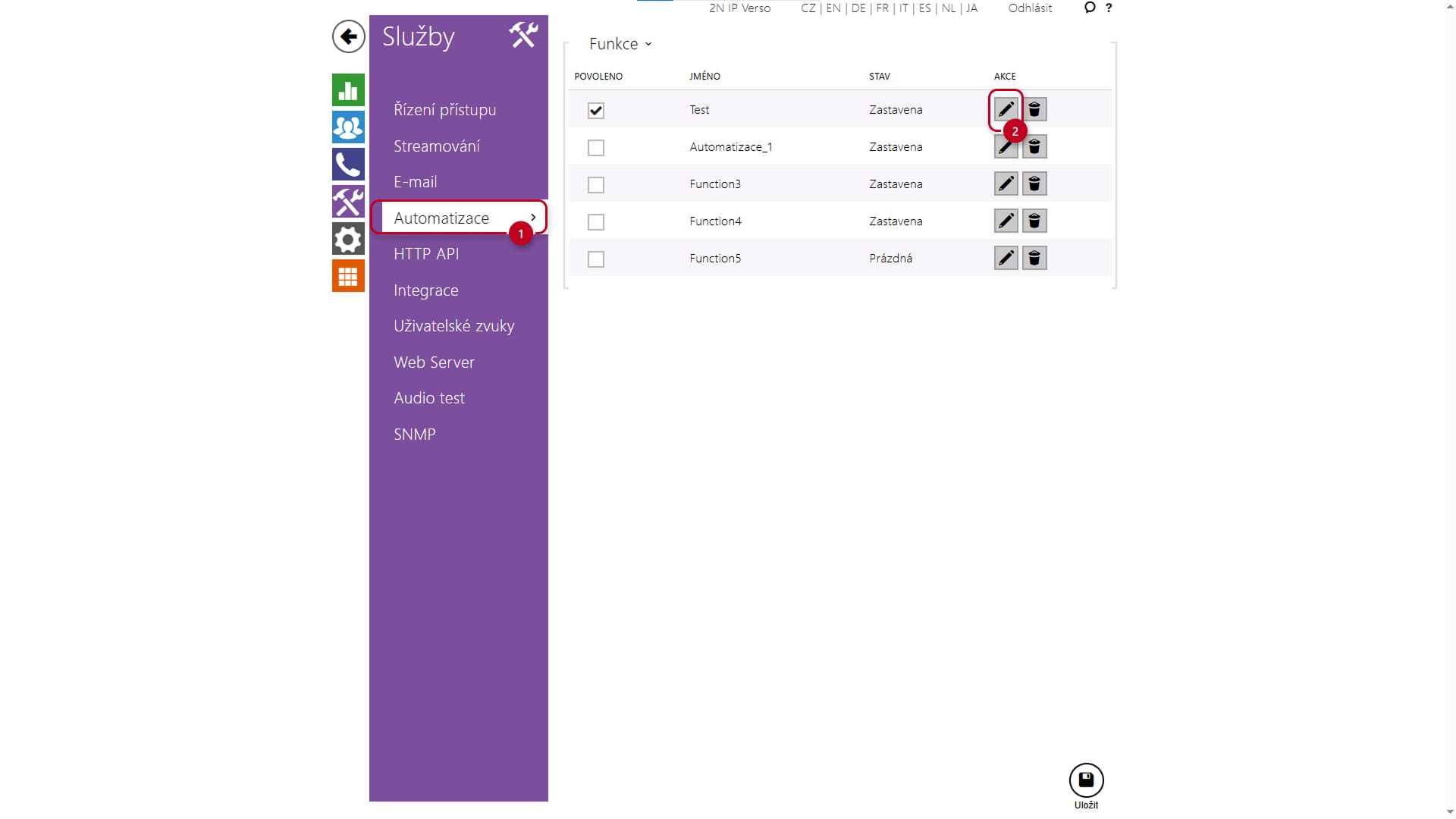Delete Function3 with trash icon
The height and width of the screenshot is (819, 1456).
click(x=1034, y=184)
